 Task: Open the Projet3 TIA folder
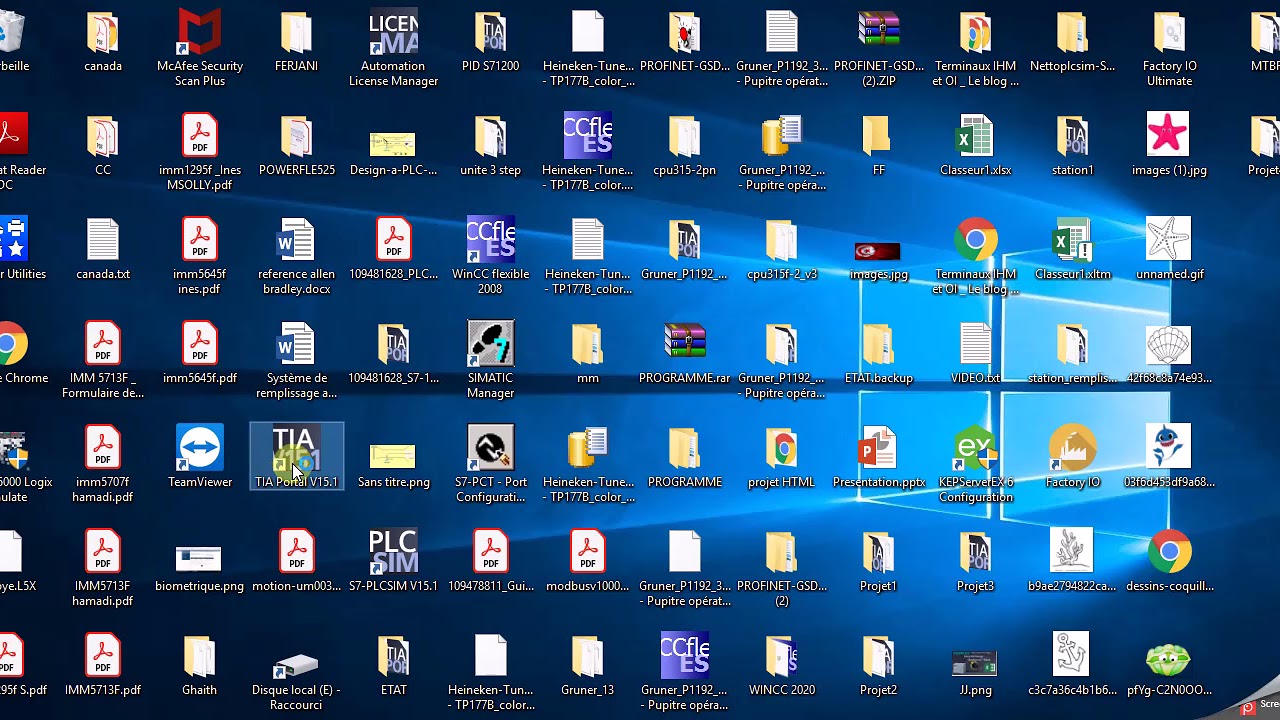point(976,560)
